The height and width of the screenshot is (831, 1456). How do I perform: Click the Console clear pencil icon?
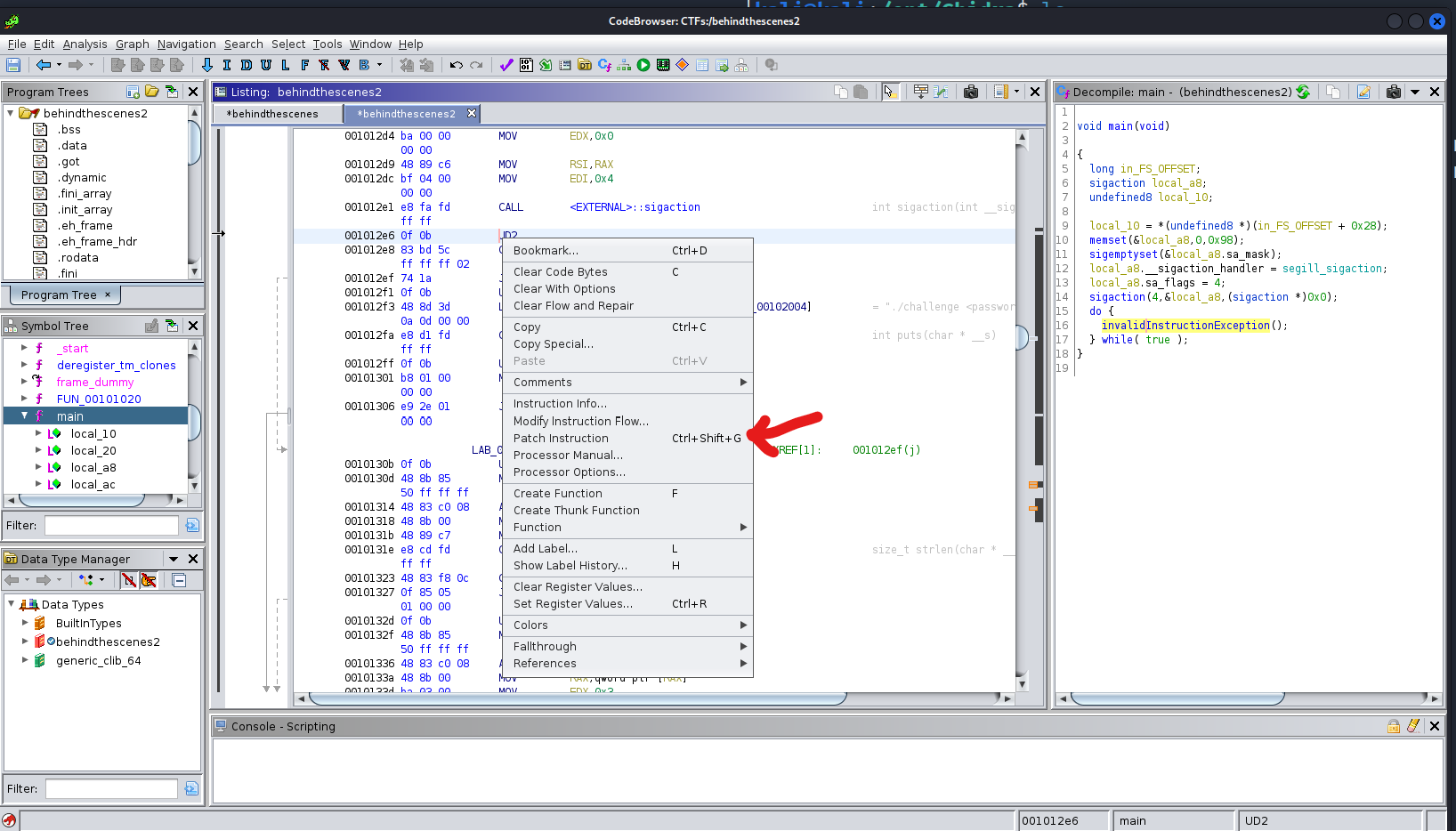1413,726
